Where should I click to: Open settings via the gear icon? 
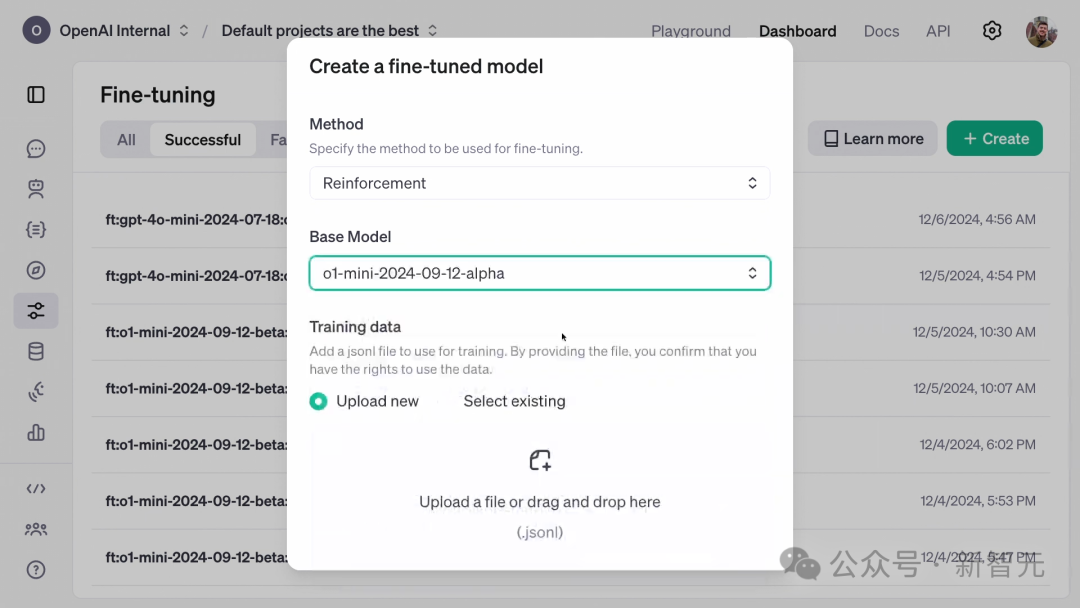pos(992,31)
